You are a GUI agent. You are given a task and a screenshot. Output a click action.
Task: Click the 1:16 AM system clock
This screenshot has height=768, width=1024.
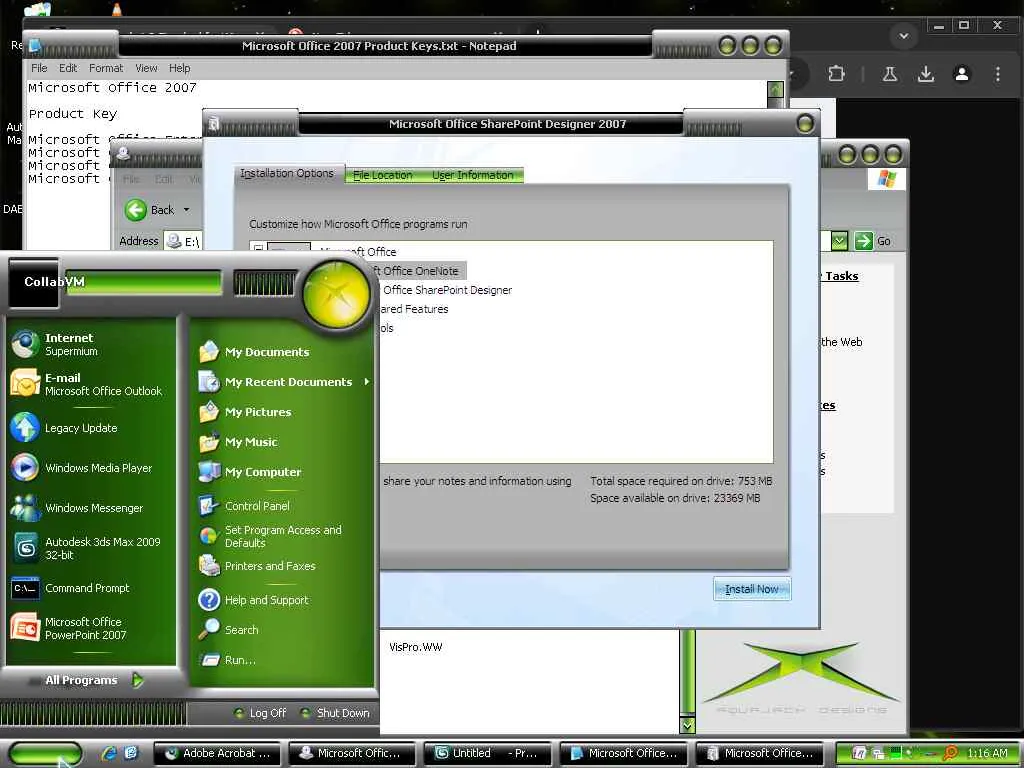987,754
